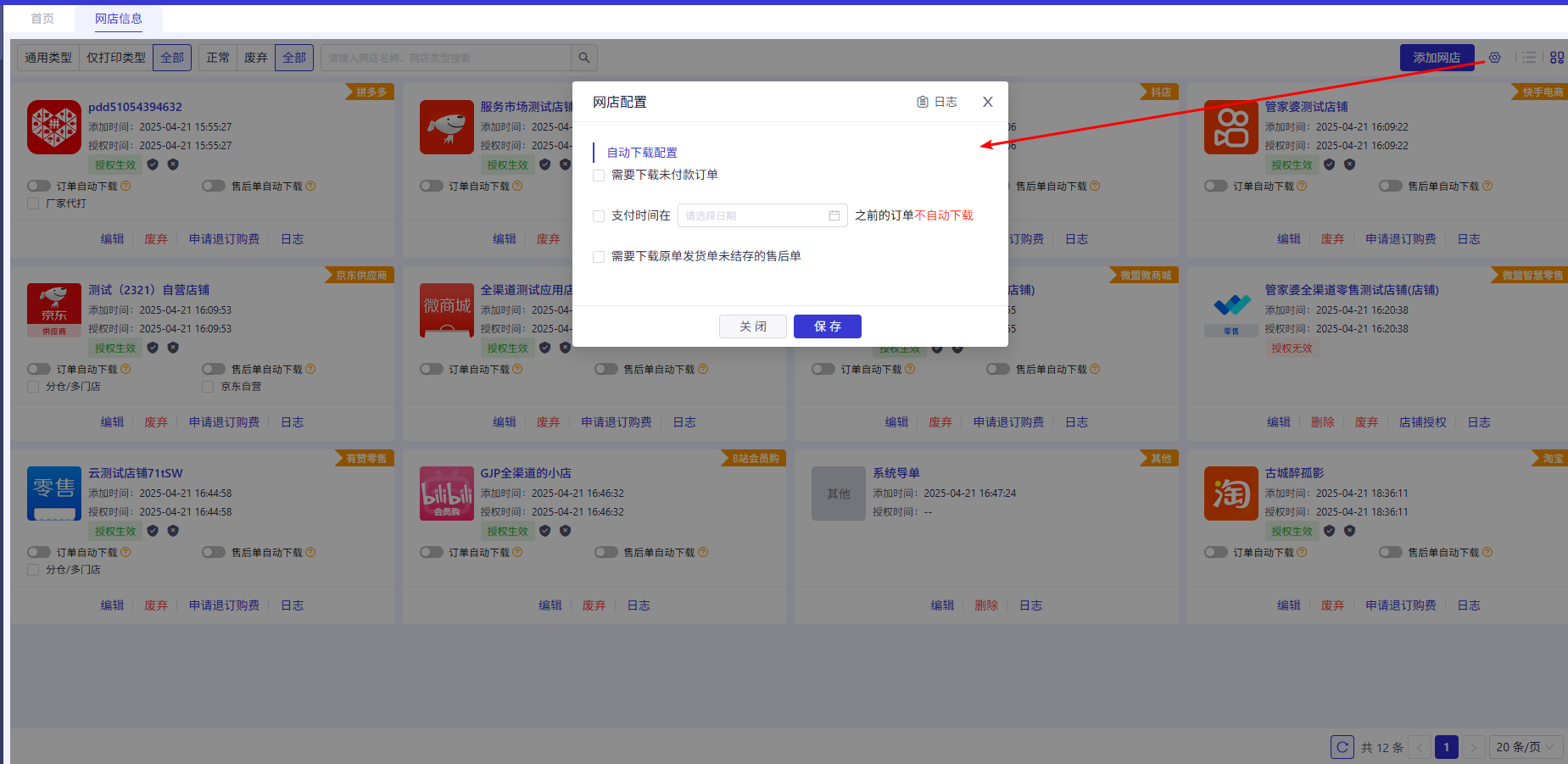The image size is (1568, 764).
Task: Open 订单自动下载 help icon on 云测试店铺71tSW card
Action: tap(126, 552)
